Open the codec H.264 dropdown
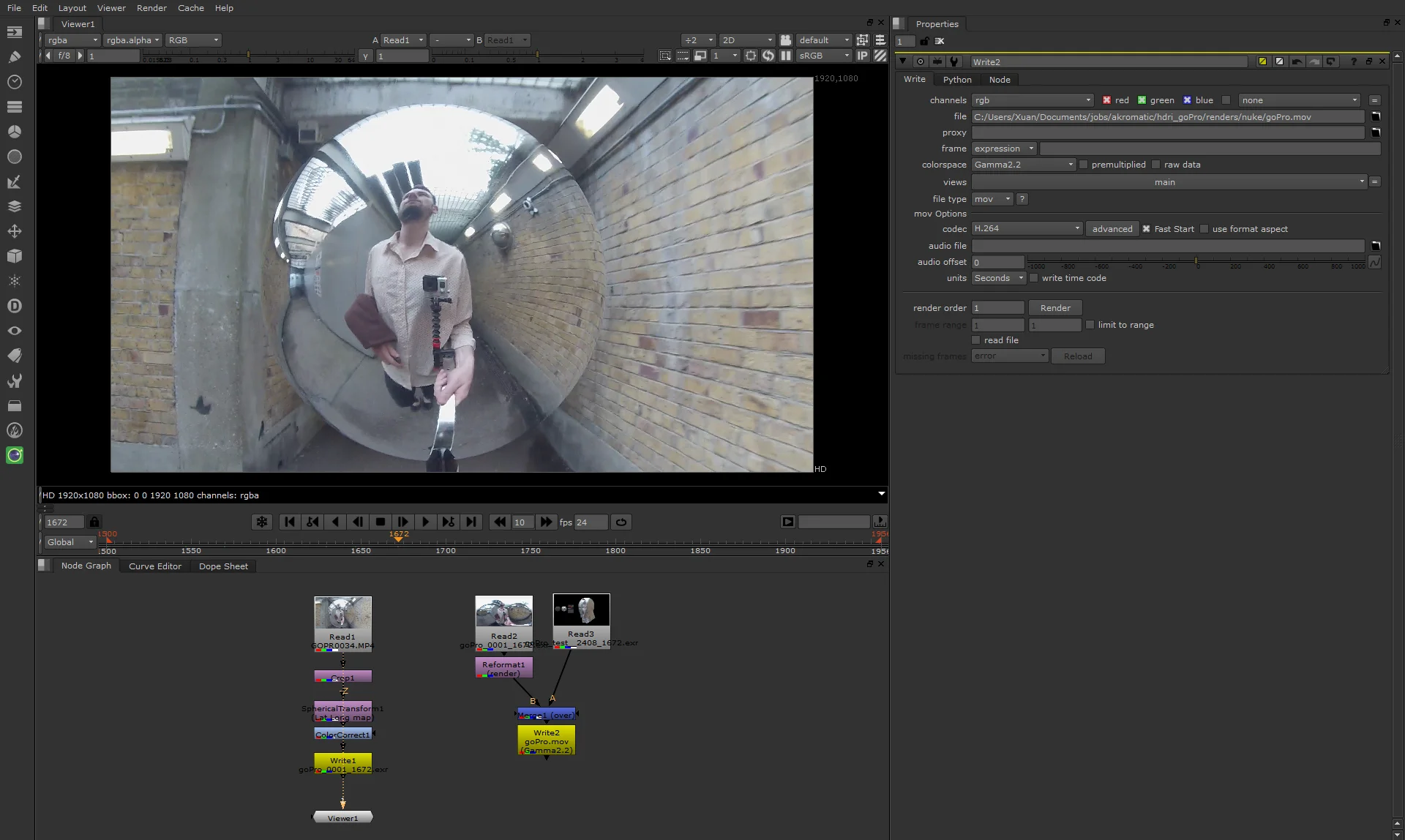 pyautogui.click(x=1027, y=229)
